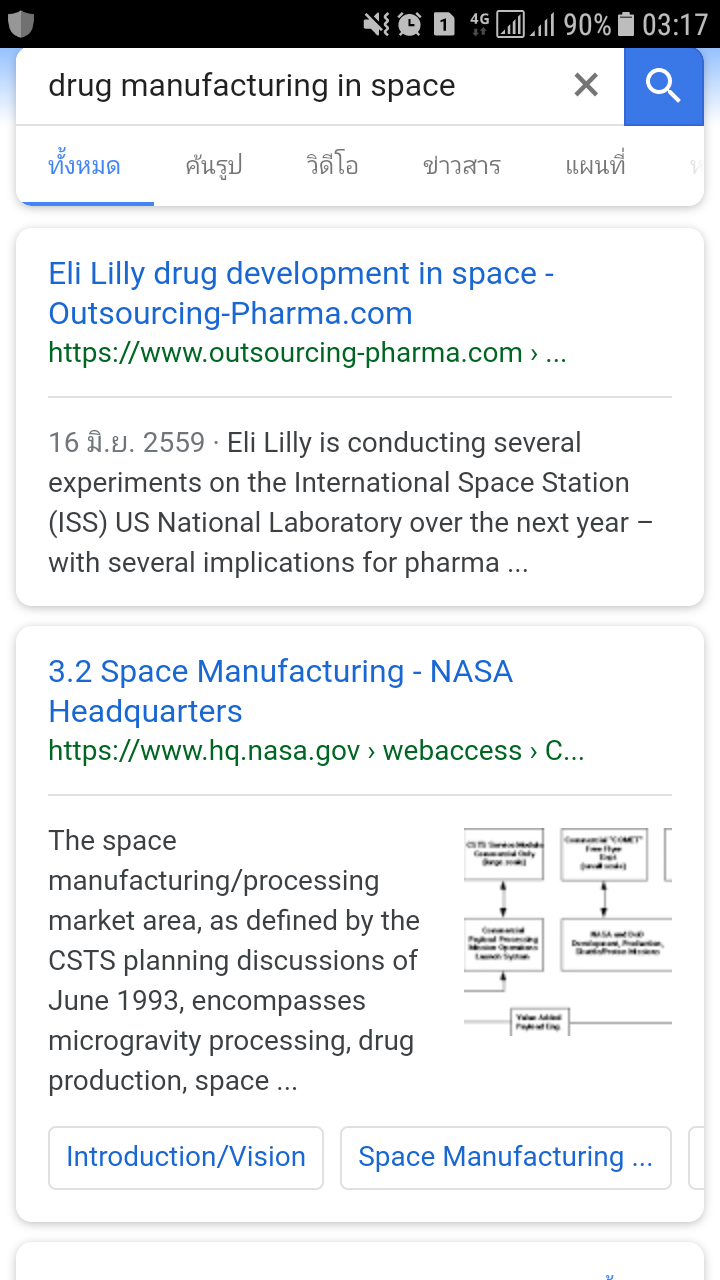Viewport: 720px width, 1280px height.
Task: Select the ทั้งหมด tab
Action: click(85, 166)
